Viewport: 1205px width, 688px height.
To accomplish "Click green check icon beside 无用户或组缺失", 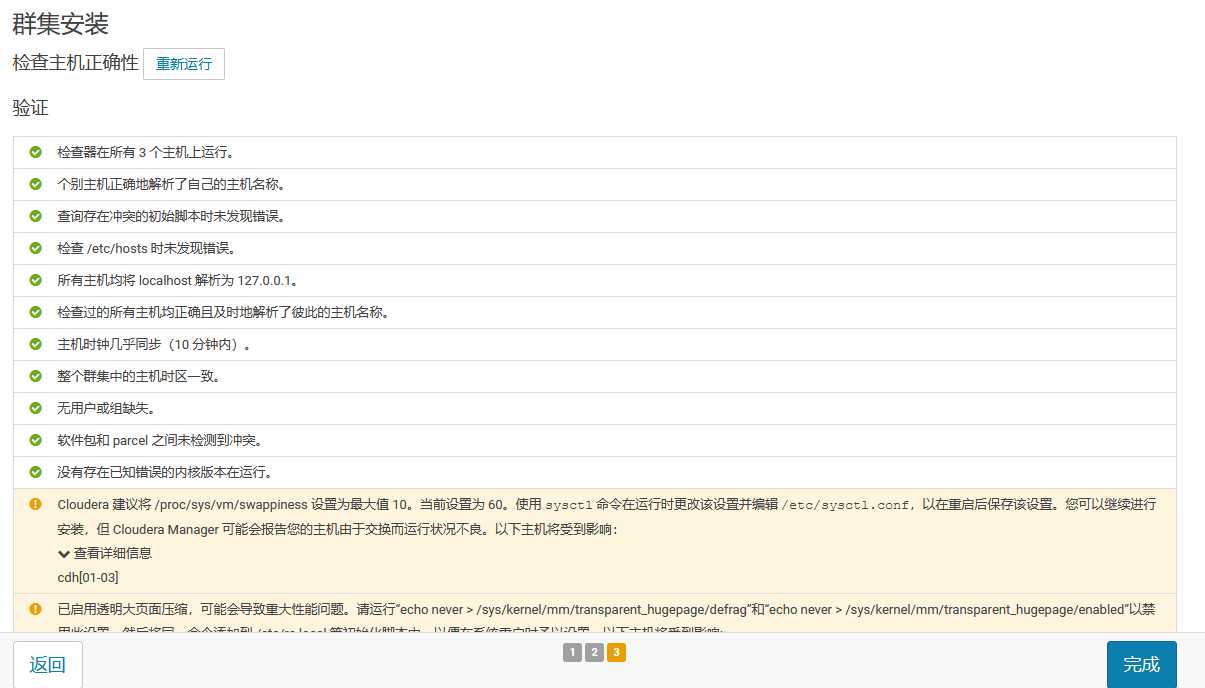I will pyautogui.click(x=36, y=408).
